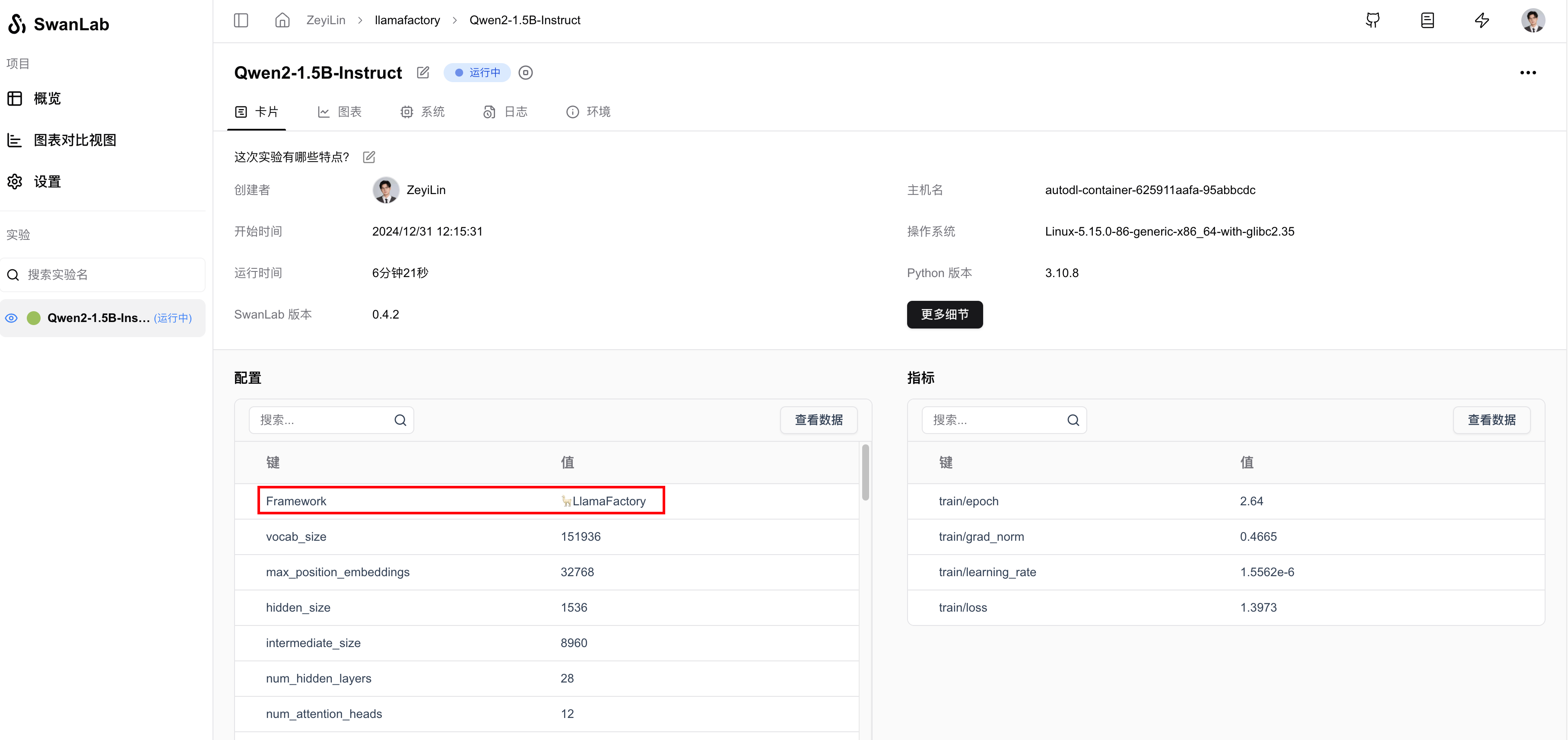1568x740 pixels.
Task: Click the 更多细节 button
Action: pos(945,314)
